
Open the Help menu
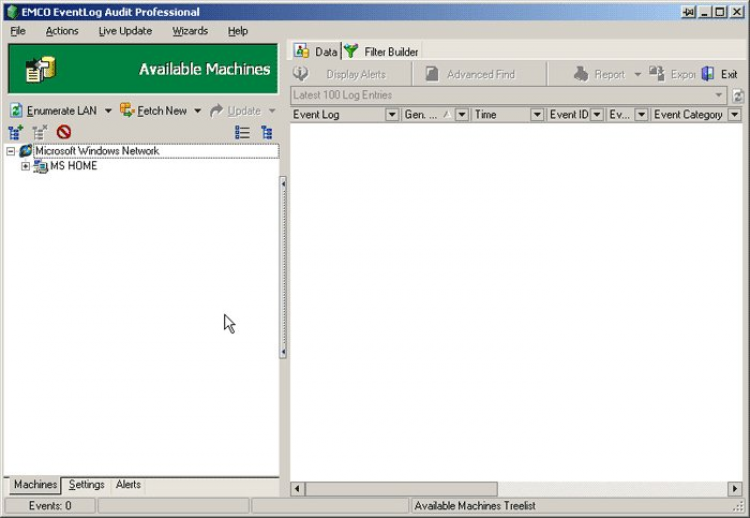(x=238, y=31)
